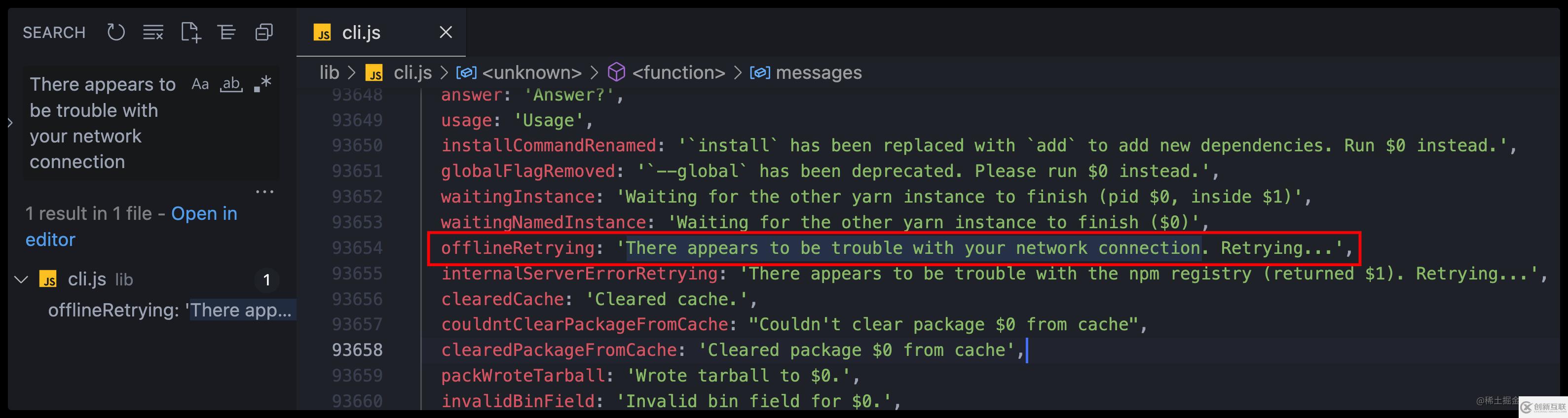Toggle Match Case option
Image resolution: width=1568 pixels, height=418 pixels.
pos(200,84)
